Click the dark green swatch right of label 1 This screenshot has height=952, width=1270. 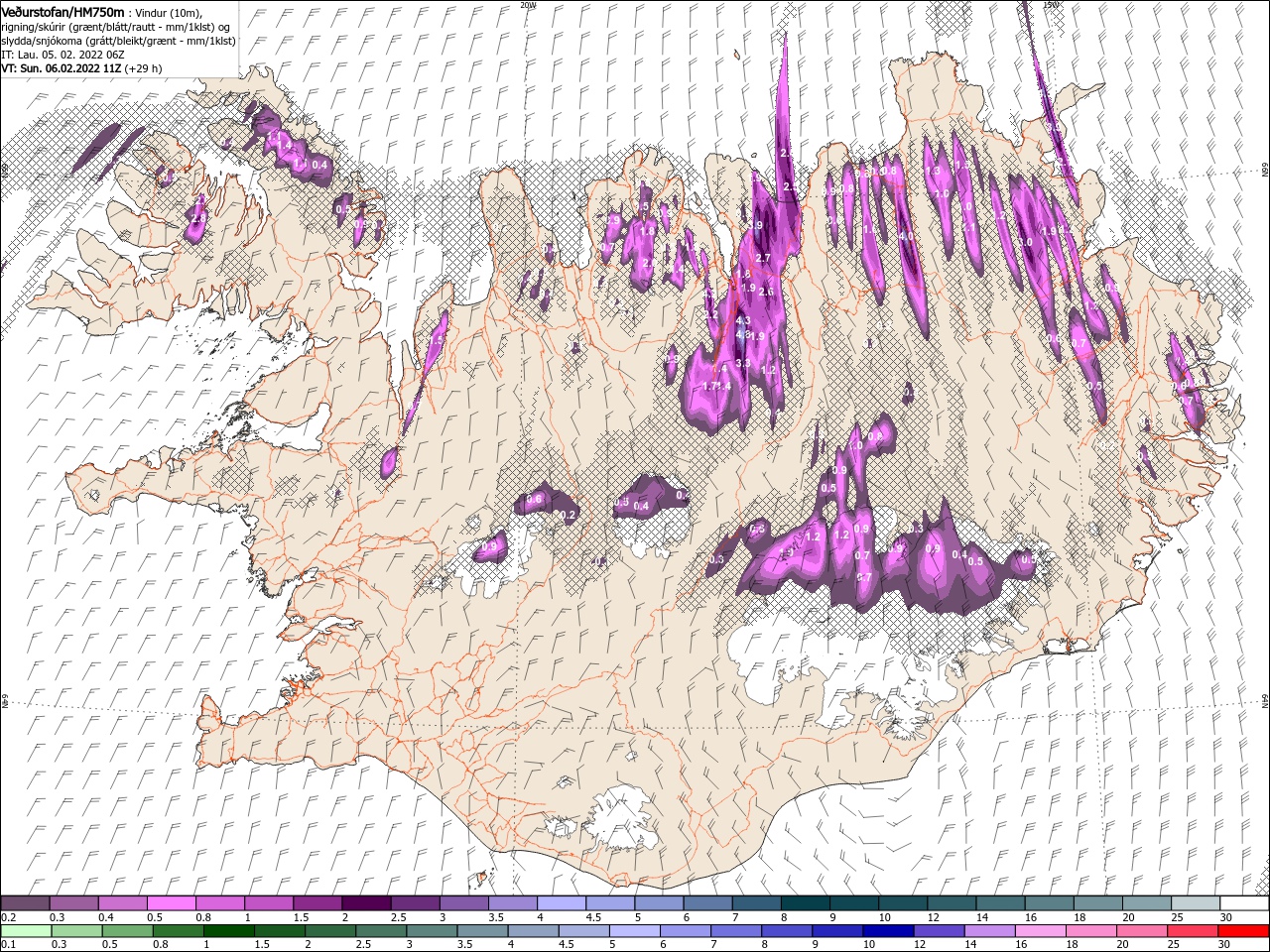tap(228, 931)
